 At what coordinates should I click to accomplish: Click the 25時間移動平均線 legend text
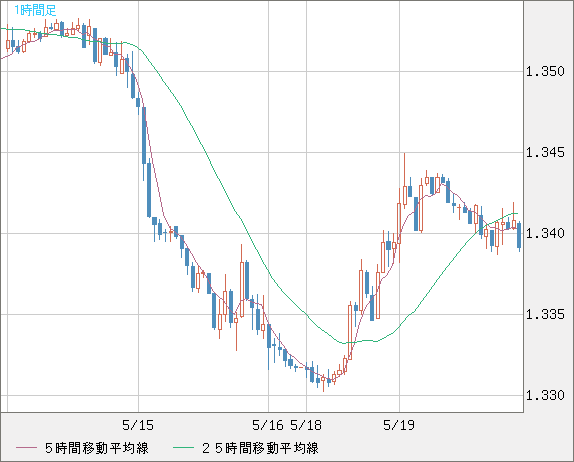(260, 448)
